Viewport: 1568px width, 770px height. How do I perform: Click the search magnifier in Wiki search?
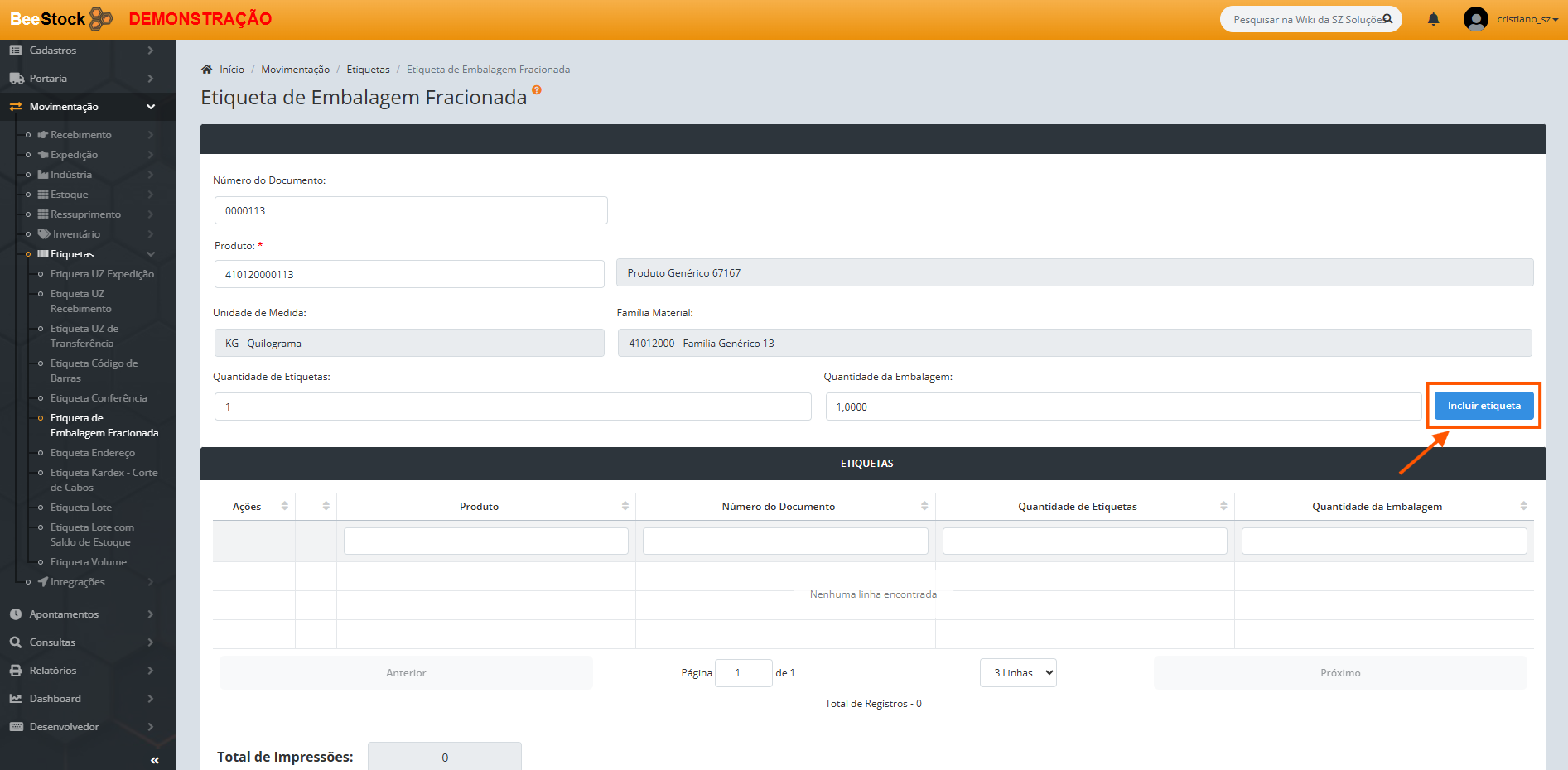pyautogui.click(x=1387, y=19)
